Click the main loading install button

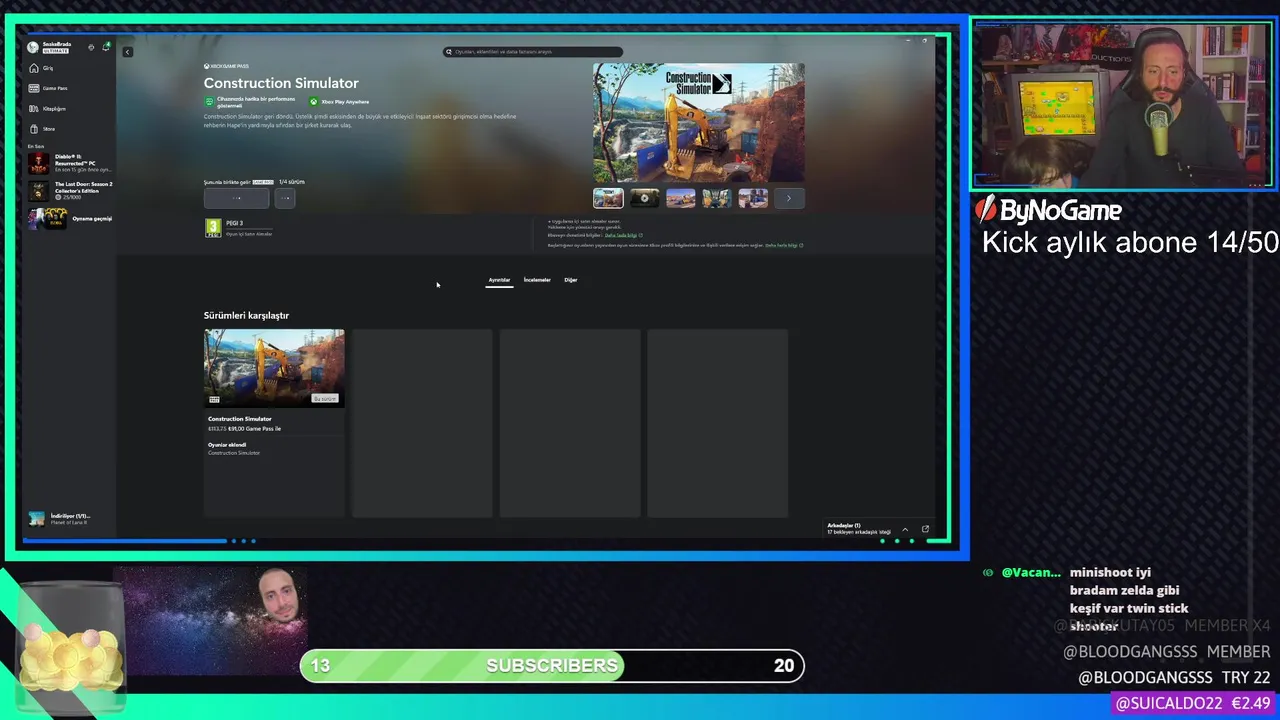pyautogui.click(x=236, y=198)
